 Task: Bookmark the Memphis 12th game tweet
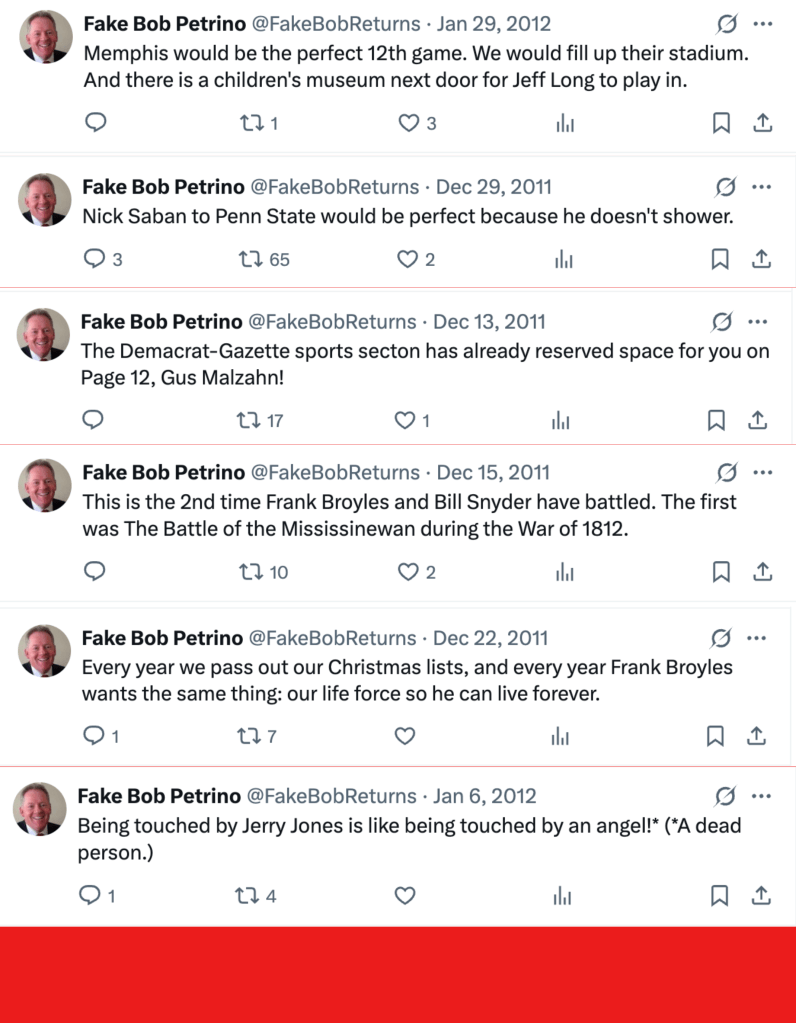[720, 123]
